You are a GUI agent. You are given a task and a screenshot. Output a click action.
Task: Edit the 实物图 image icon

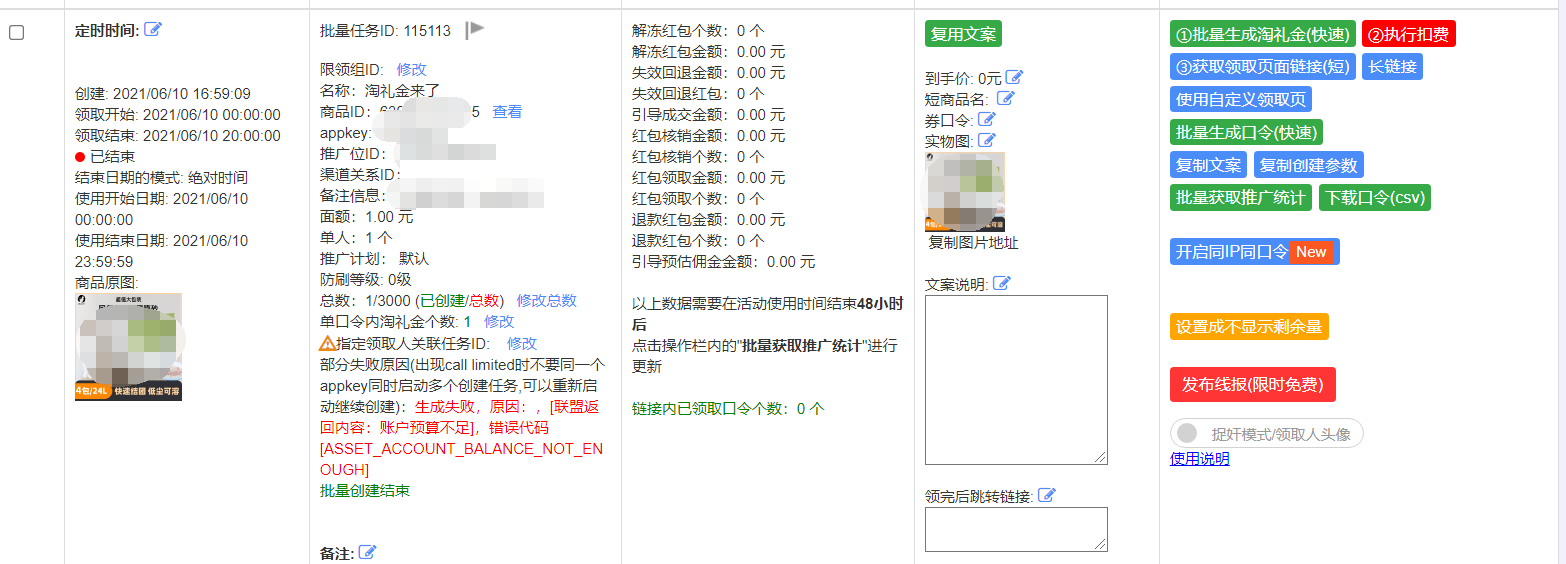(x=987, y=140)
